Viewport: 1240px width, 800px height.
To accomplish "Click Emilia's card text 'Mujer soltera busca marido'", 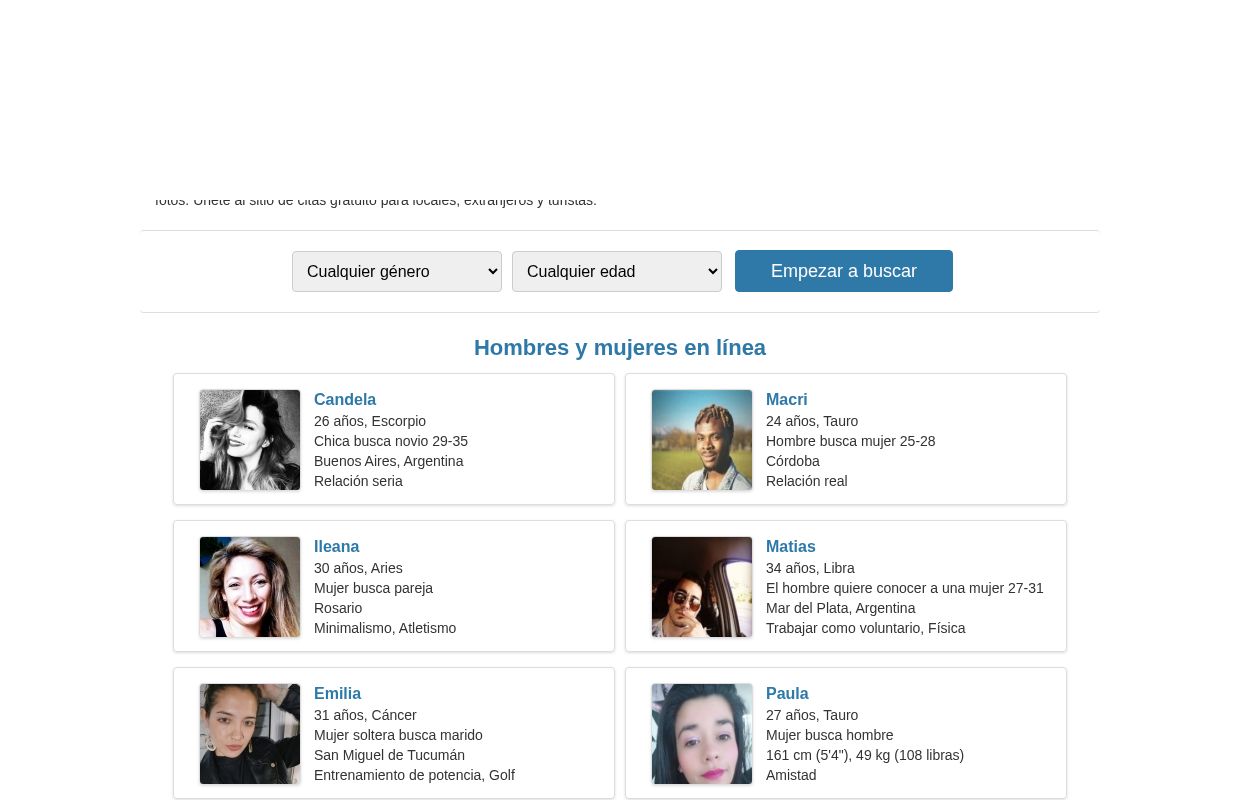I will tap(398, 735).
